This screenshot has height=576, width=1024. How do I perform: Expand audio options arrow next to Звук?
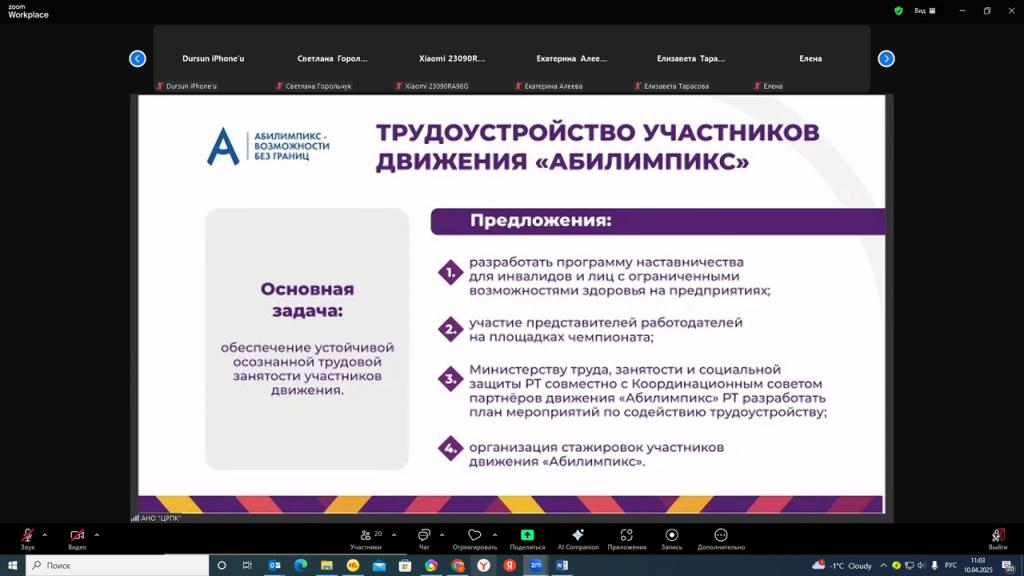tap(44, 535)
